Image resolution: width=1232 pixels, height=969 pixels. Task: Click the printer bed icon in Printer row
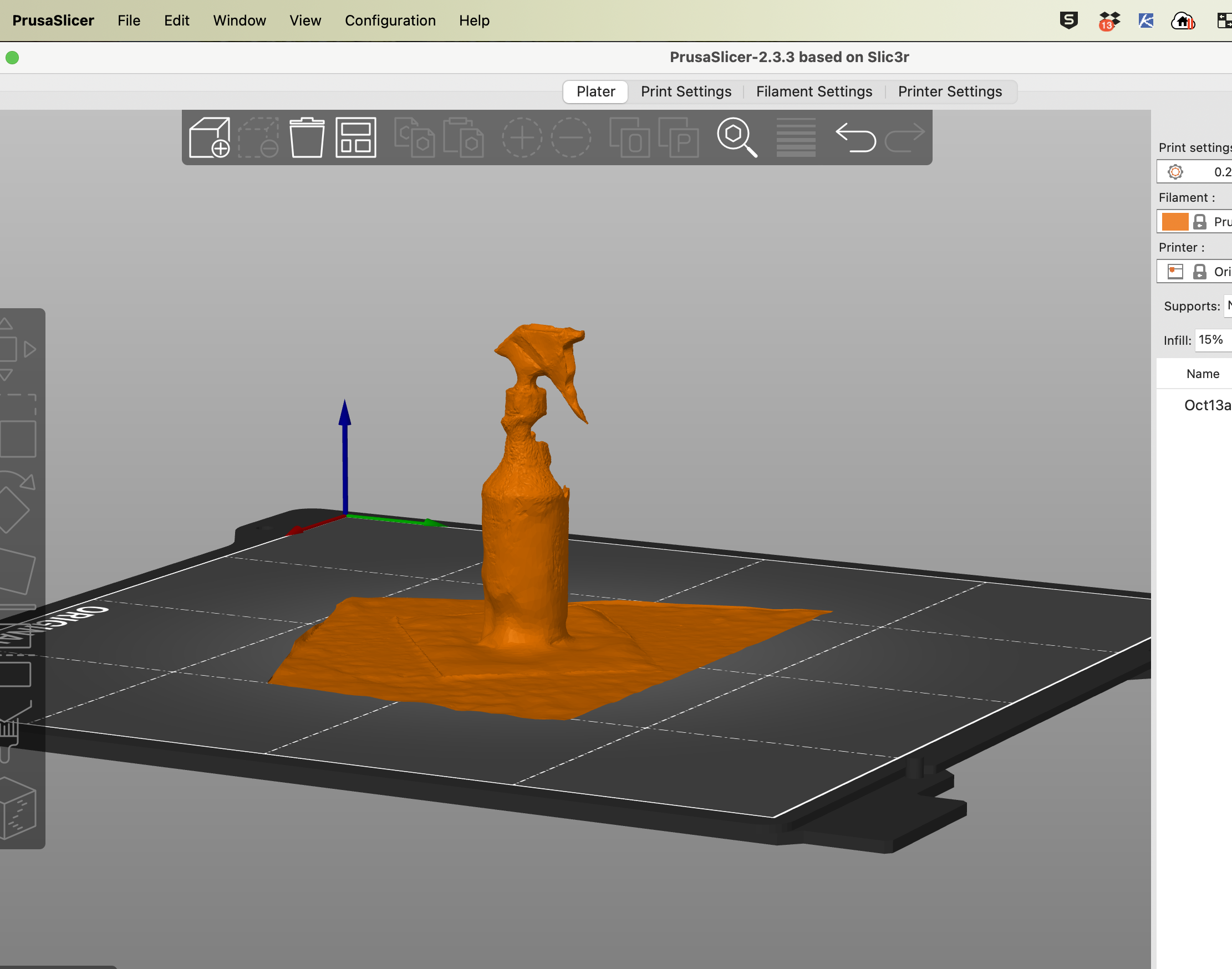1175,272
